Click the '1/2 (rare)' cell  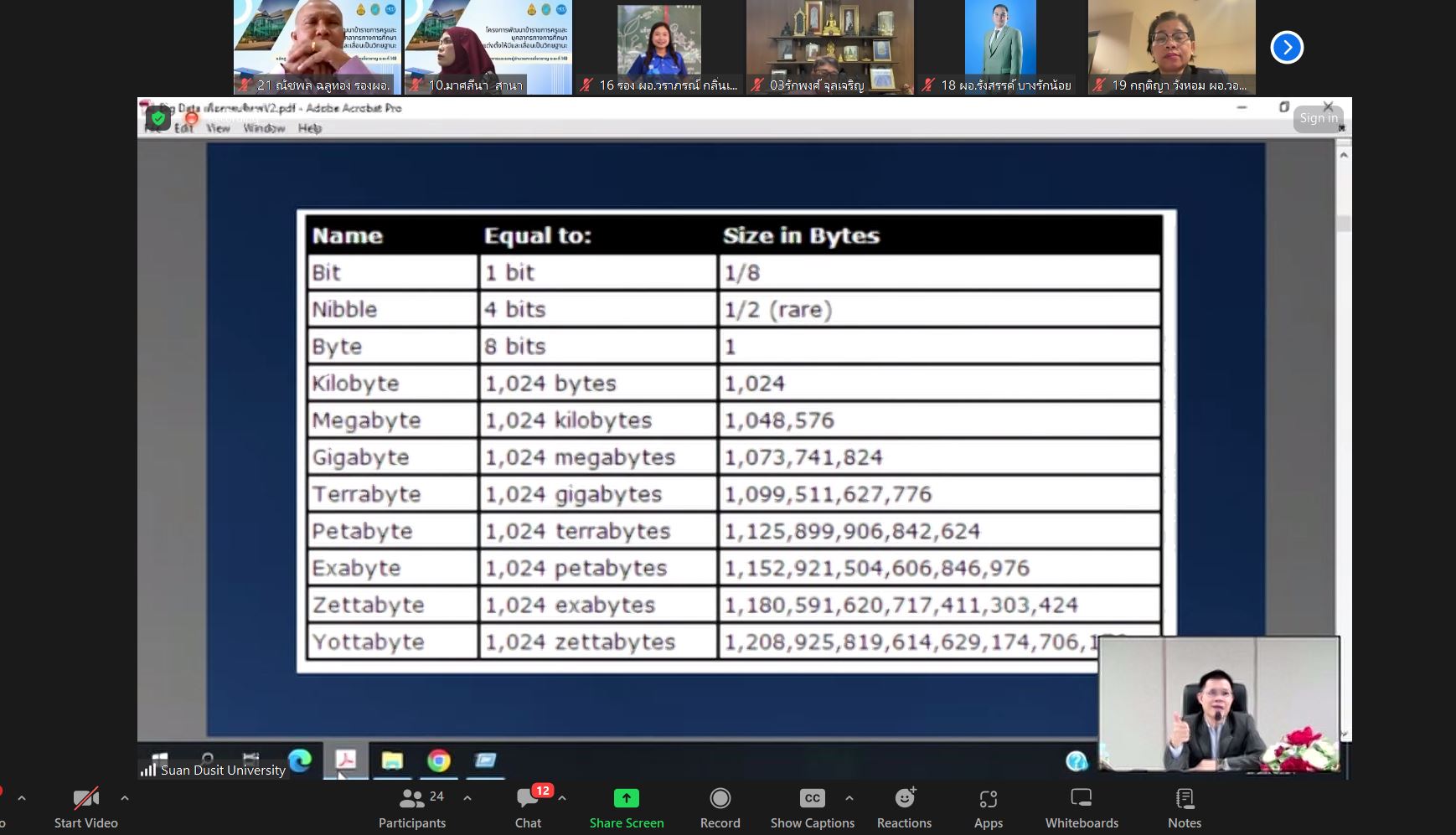tap(940, 310)
